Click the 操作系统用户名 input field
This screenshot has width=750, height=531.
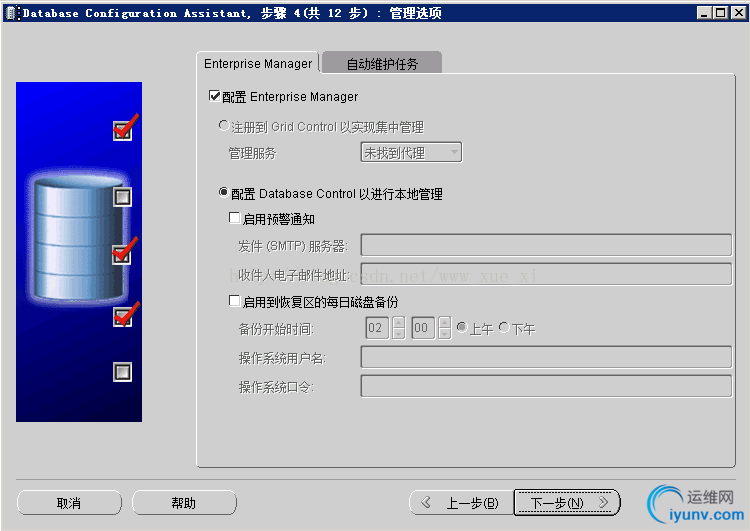(546, 357)
